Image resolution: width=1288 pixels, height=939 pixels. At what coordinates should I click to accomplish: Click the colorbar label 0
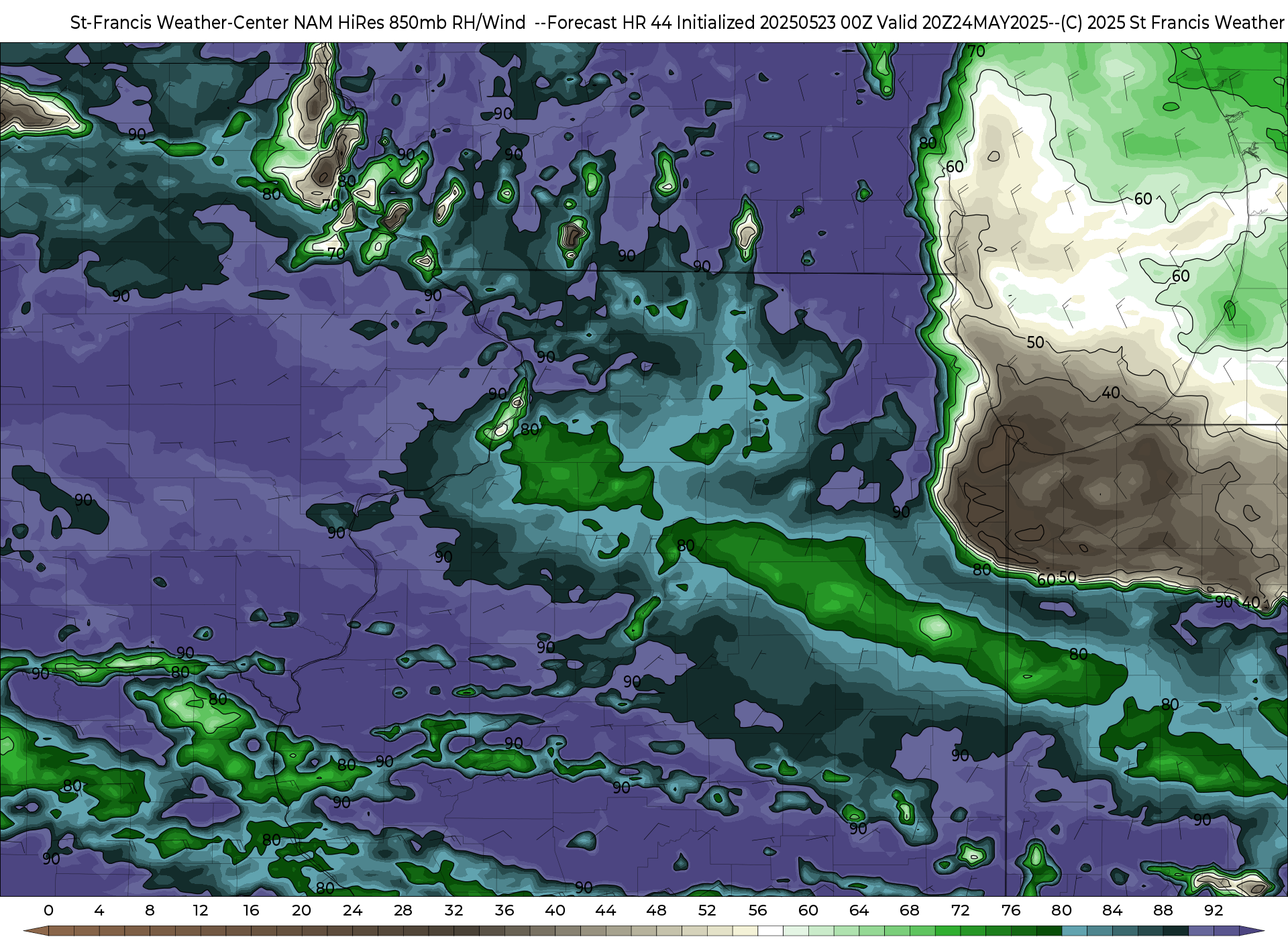tap(48, 910)
